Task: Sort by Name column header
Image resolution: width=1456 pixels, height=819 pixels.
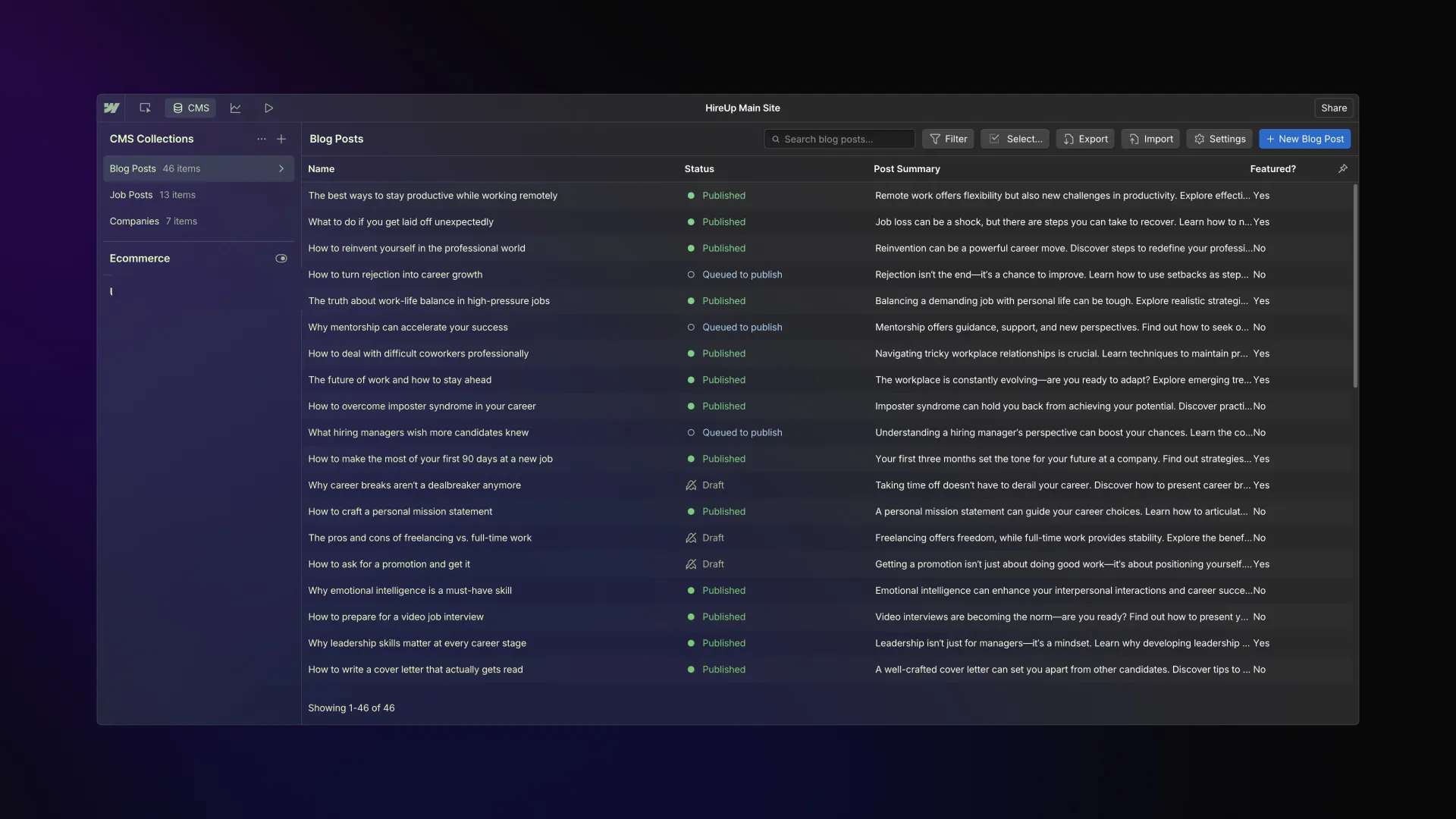Action: point(321,169)
